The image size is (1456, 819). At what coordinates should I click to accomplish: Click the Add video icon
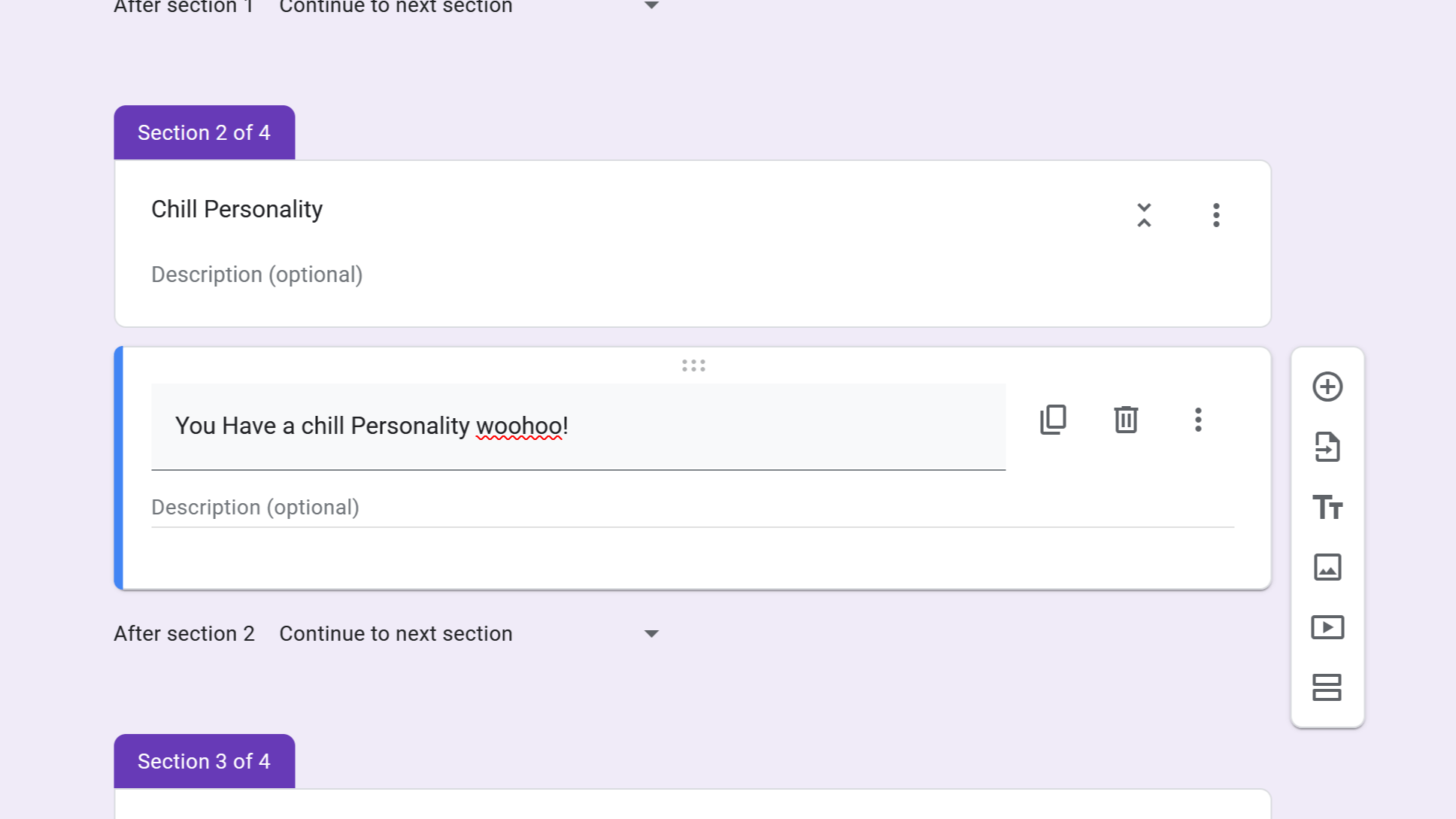pyautogui.click(x=1327, y=627)
